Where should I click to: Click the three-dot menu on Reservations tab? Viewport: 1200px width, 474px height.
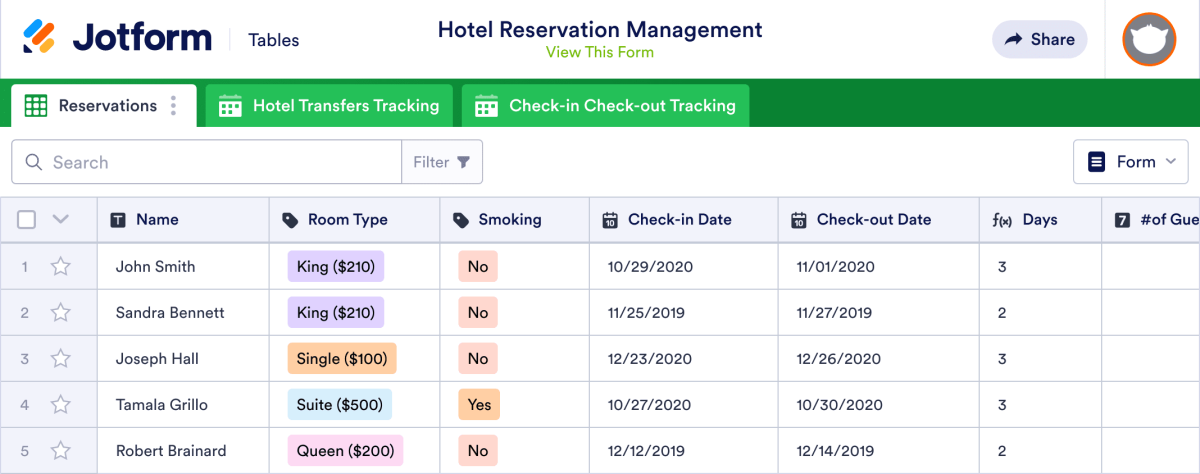tap(174, 106)
